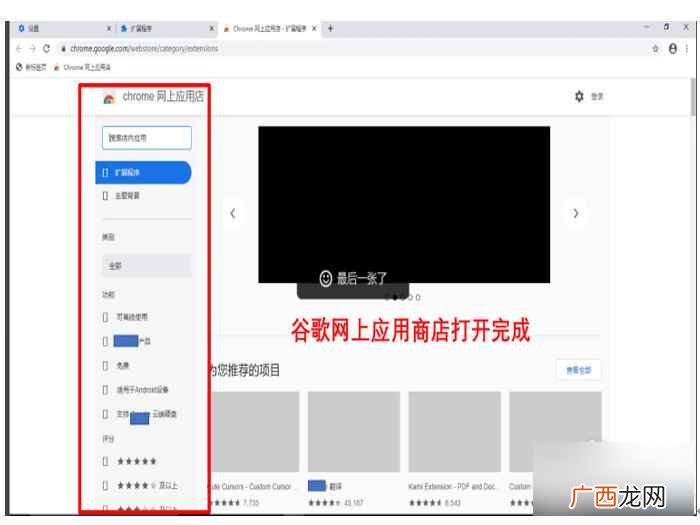
Task: Check the 免费 free filter
Action: 105,366
